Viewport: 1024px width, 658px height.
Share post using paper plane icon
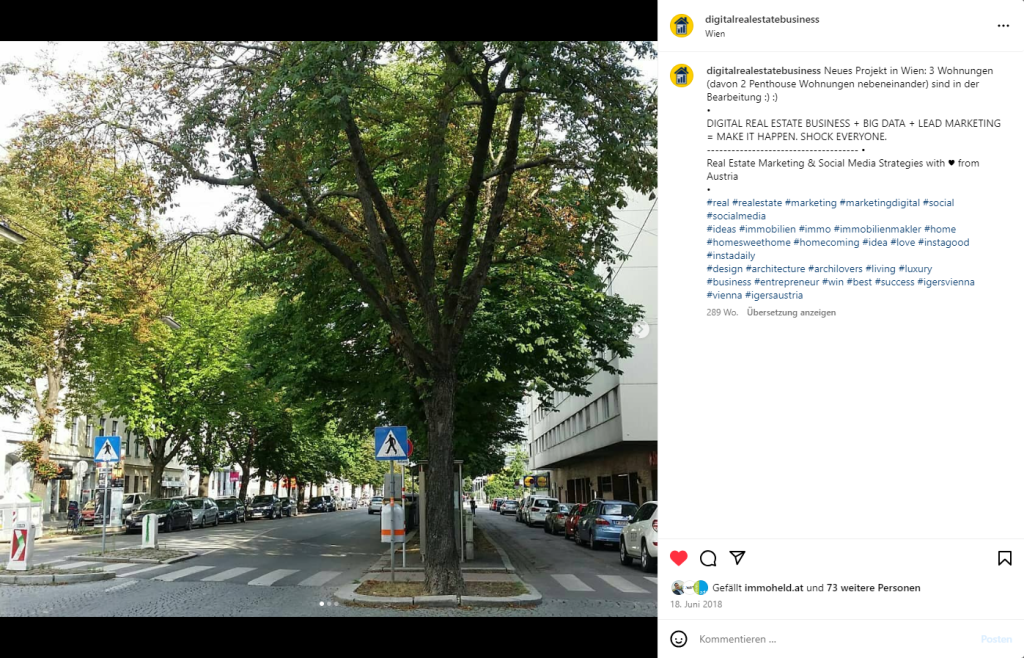(x=737, y=557)
